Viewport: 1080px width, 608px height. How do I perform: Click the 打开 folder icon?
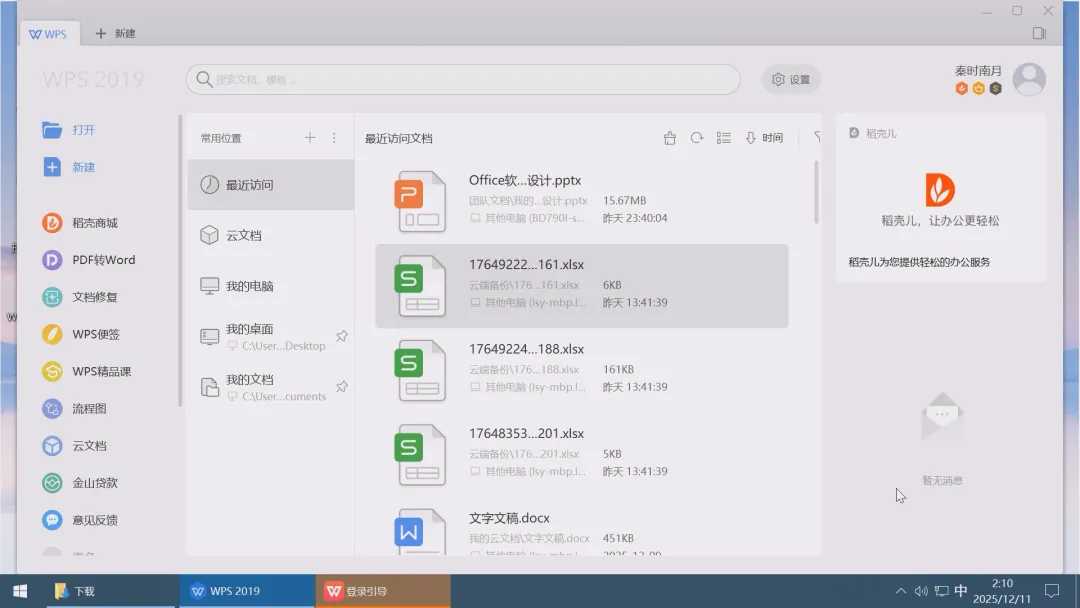(52, 129)
